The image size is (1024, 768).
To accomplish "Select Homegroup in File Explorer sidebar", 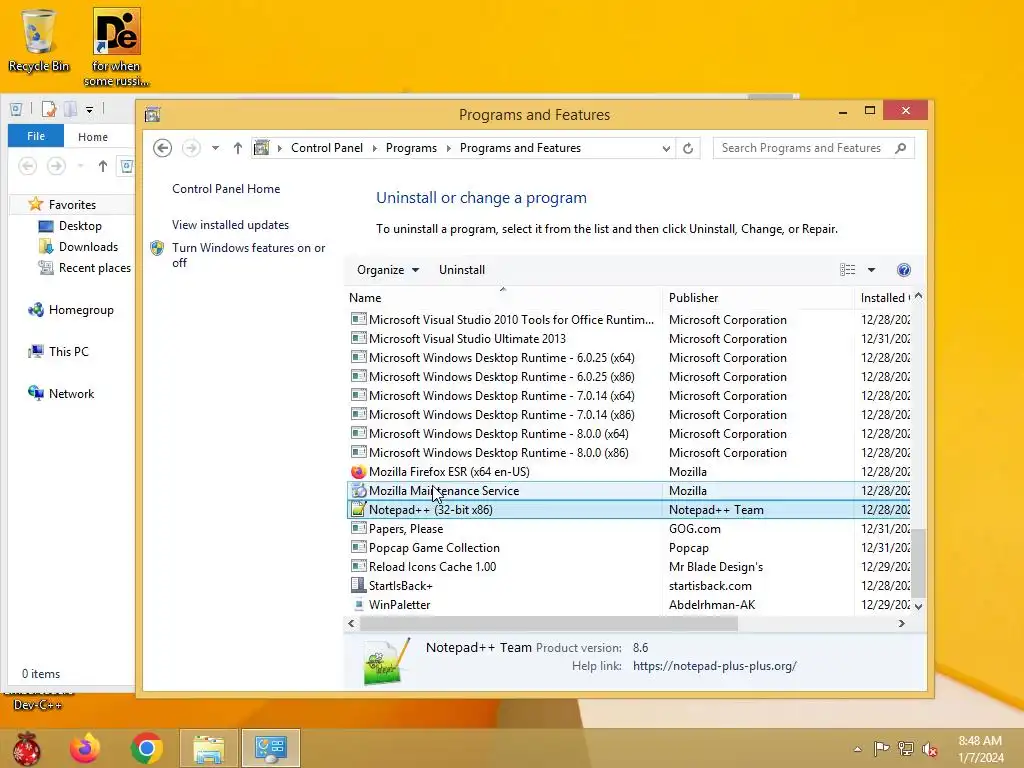I will click(81, 310).
